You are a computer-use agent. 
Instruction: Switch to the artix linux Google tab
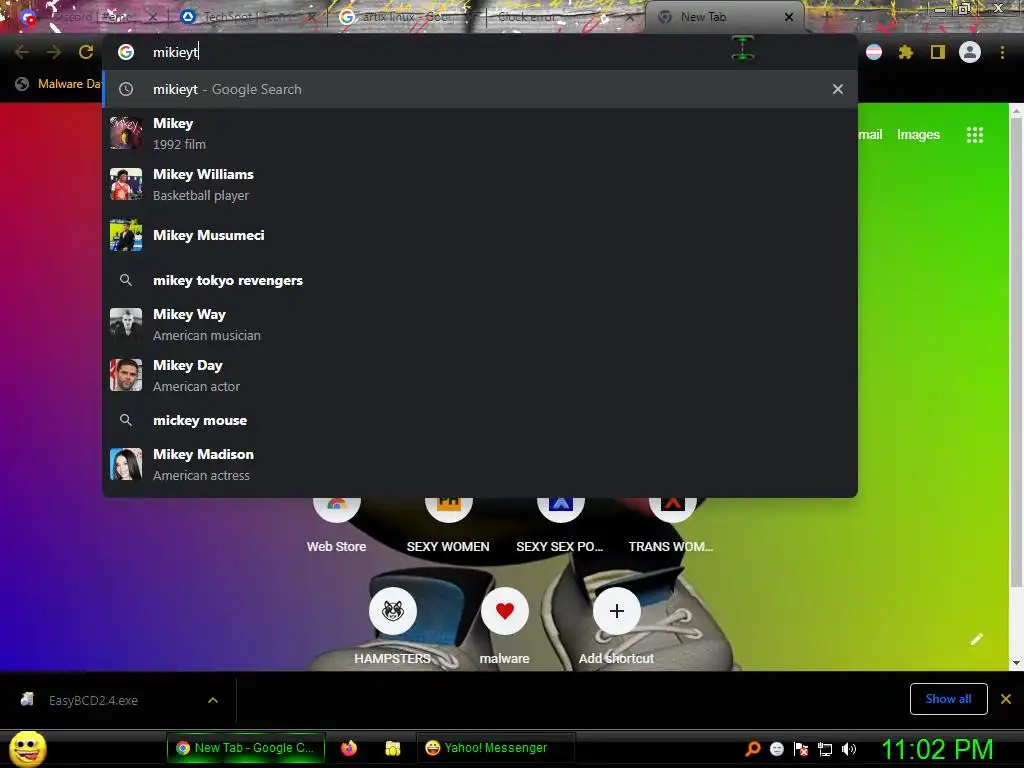coord(405,17)
